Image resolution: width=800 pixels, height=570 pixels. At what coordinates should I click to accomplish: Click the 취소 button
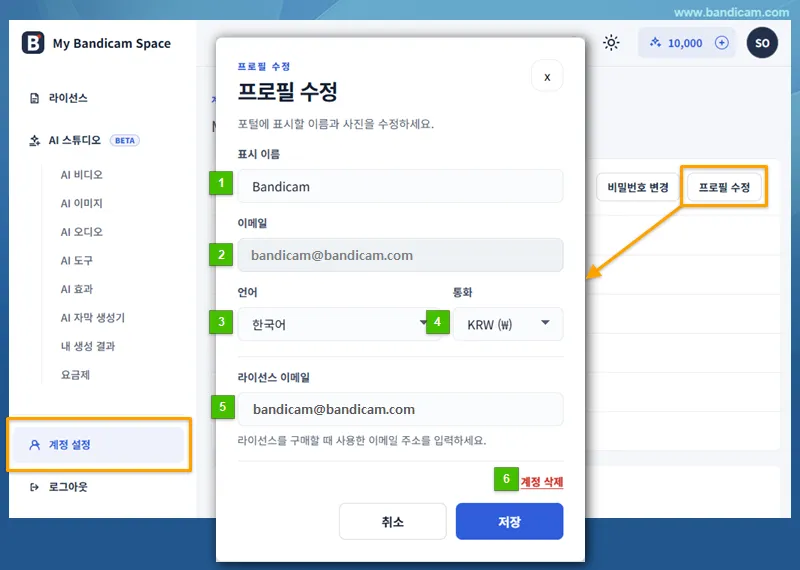pos(392,522)
